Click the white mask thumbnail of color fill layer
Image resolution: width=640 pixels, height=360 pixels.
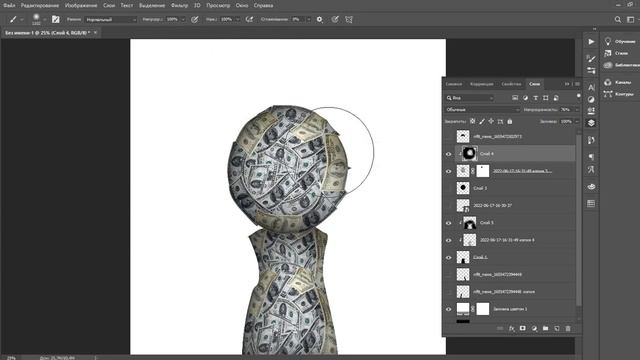[483, 309]
